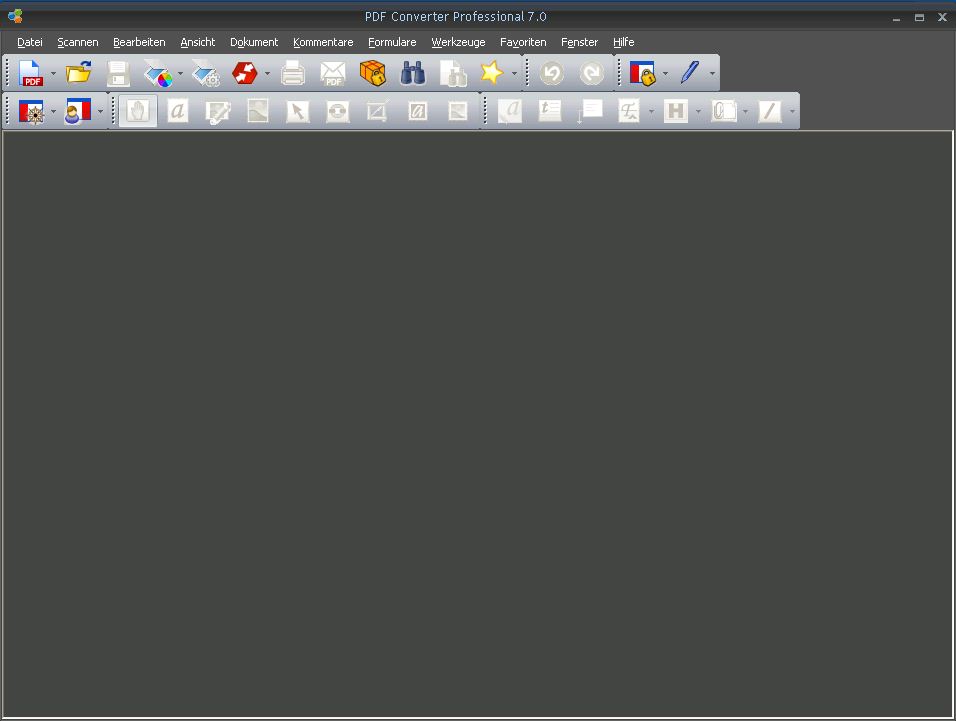
Task: Open the Datei menu
Action: coord(30,42)
